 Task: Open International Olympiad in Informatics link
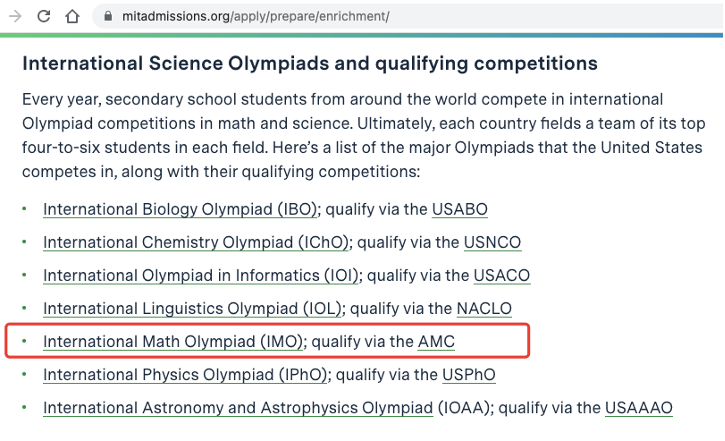pyautogui.click(x=200, y=276)
